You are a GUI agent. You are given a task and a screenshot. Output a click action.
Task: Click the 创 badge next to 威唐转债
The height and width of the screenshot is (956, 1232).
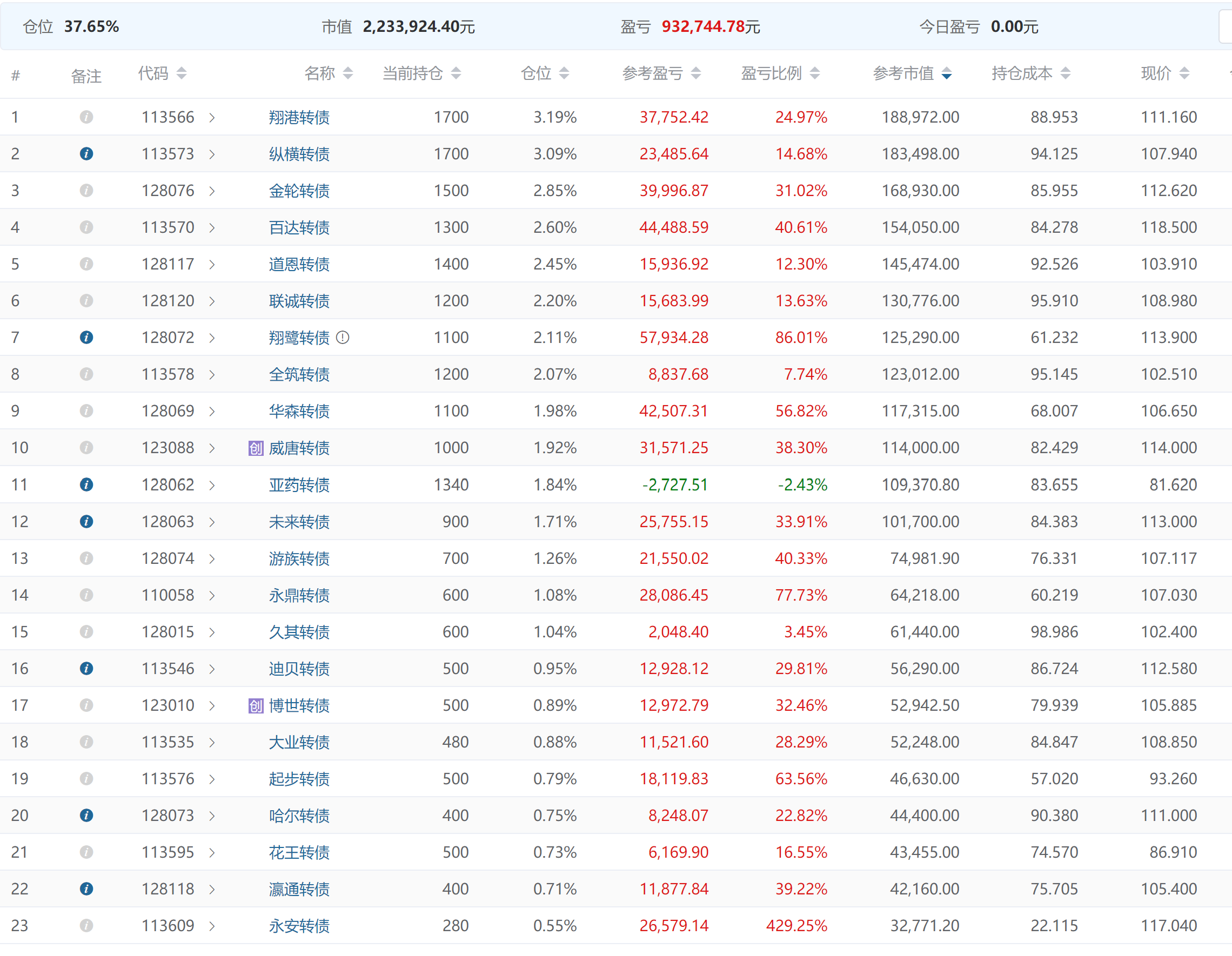[256, 448]
